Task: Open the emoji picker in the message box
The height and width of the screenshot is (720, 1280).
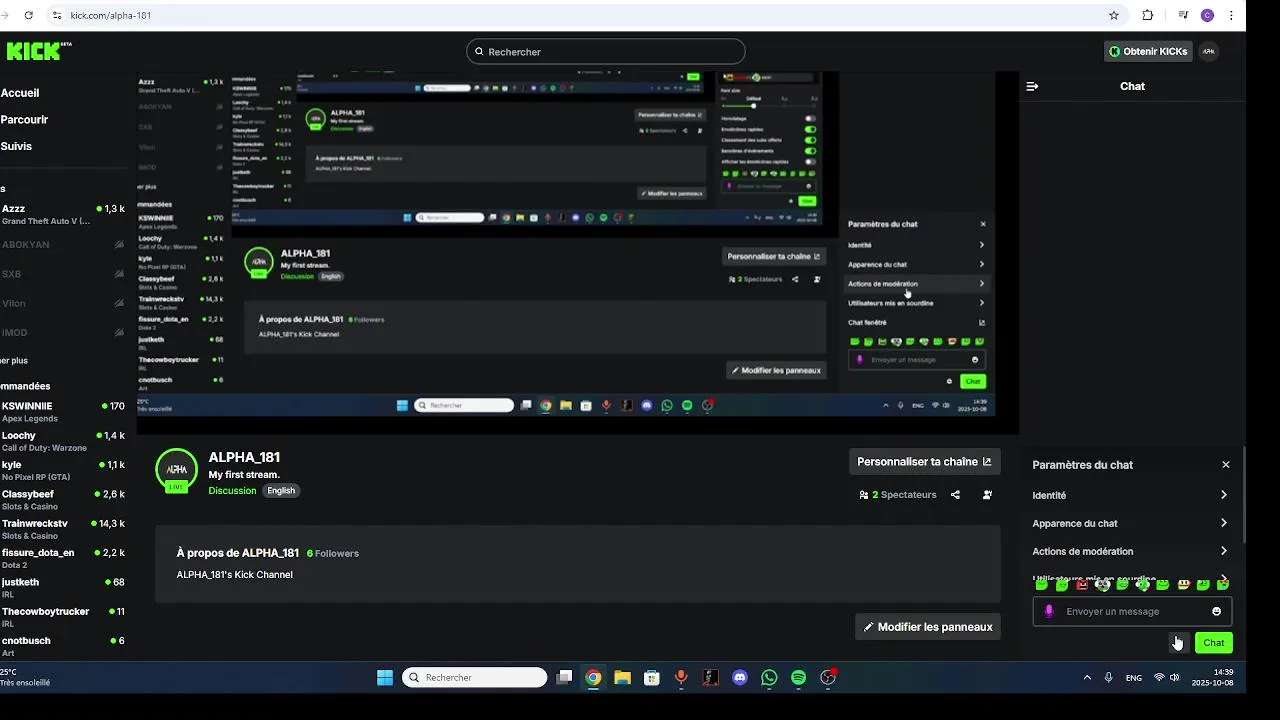Action: (x=1216, y=611)
